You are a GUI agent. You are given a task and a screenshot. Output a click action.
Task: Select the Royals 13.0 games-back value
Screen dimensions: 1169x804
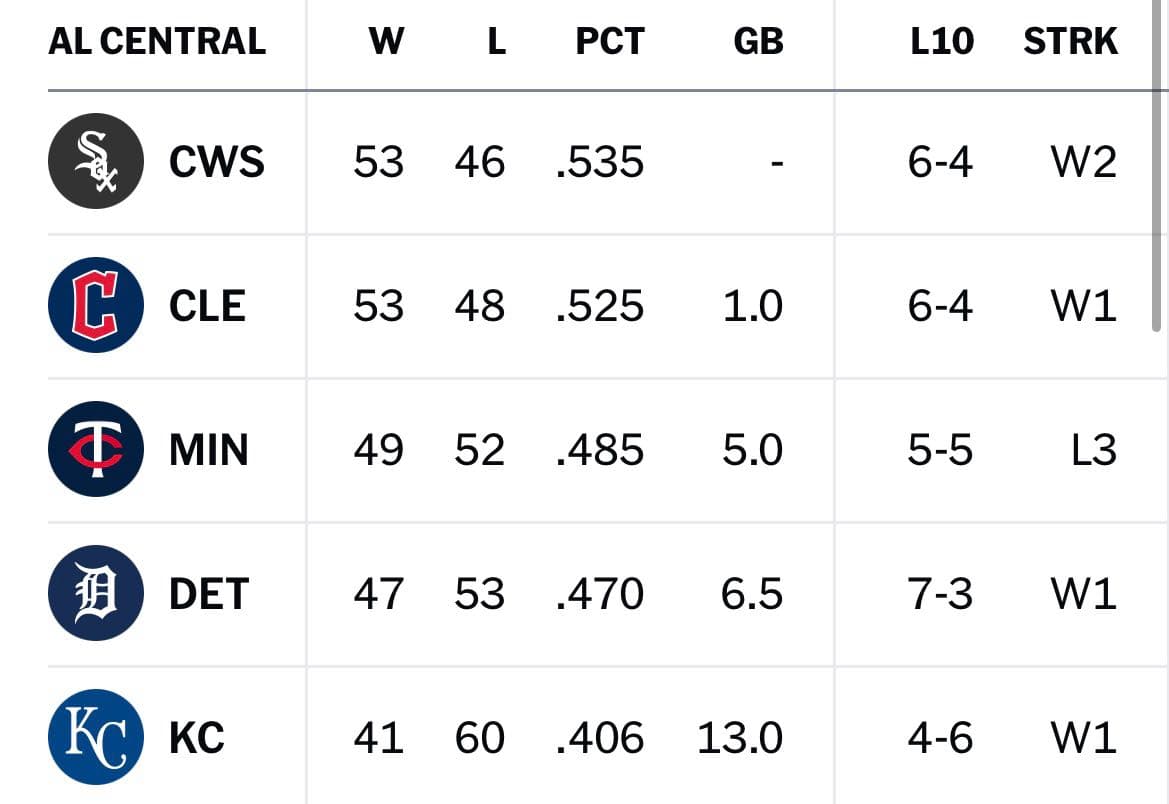740,738
